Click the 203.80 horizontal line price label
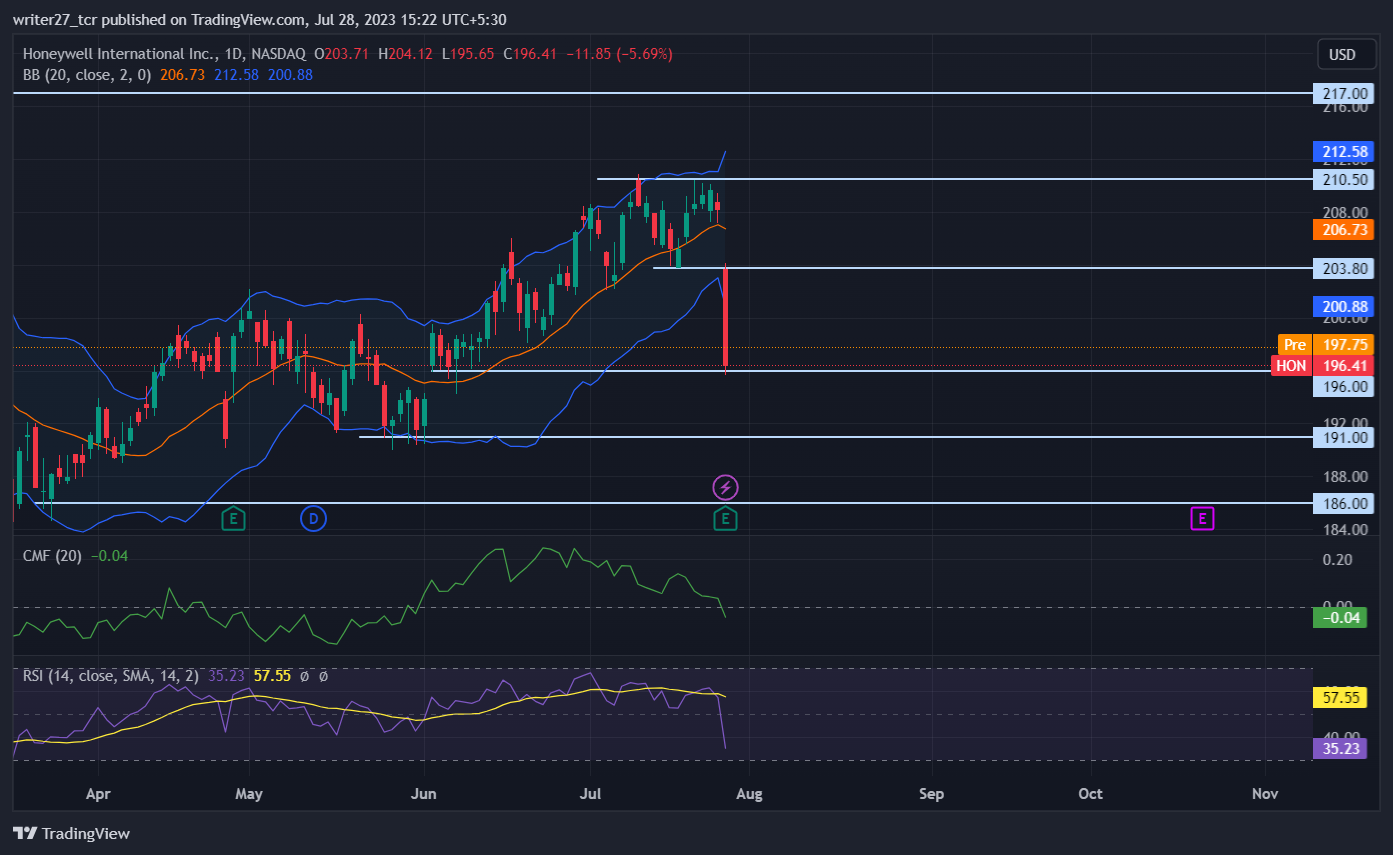This screenshot has width=1393, height=855. [1344, 268]
